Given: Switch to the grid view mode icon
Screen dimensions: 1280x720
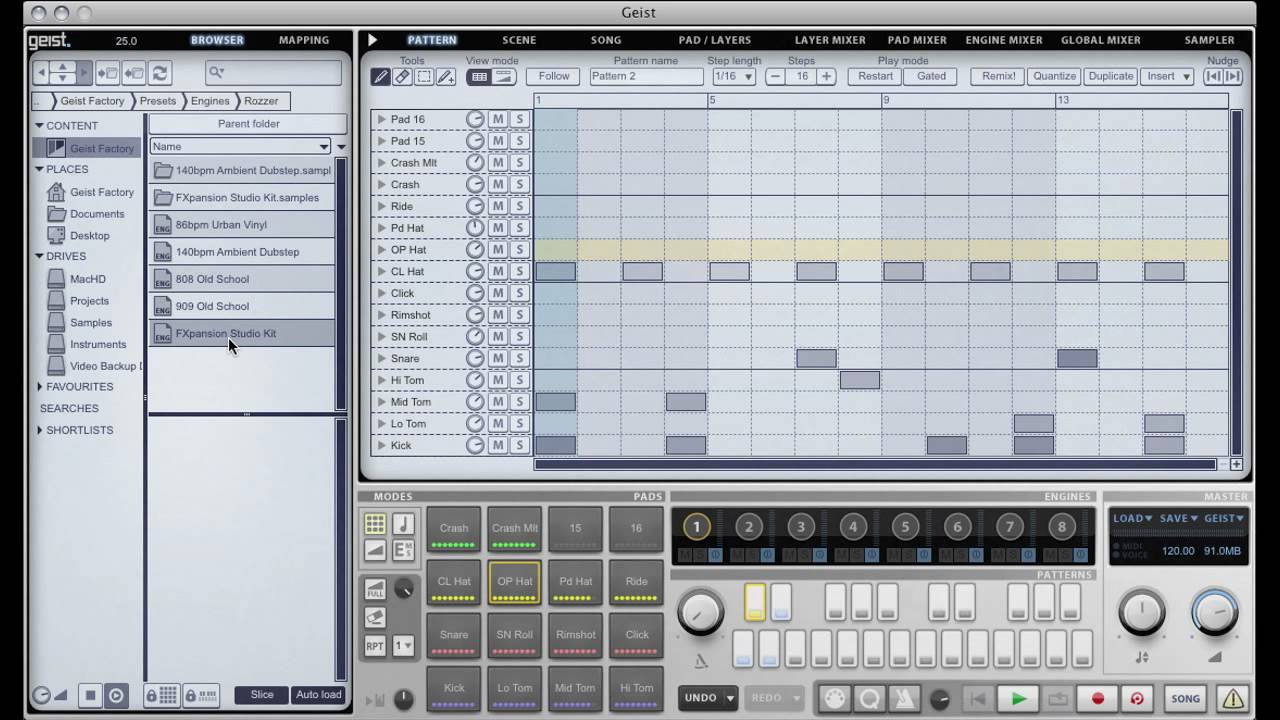Looking at the screenshot, I should (480, 77).
